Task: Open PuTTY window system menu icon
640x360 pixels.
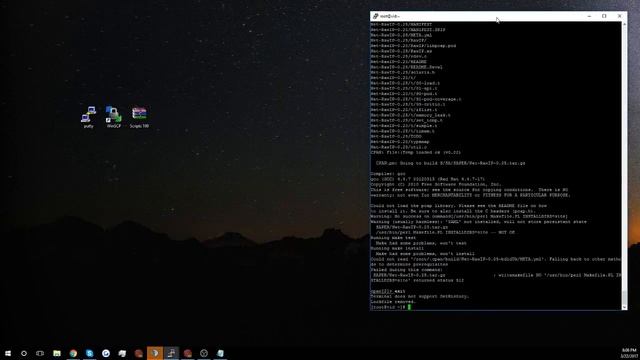Action: [x=375, y=16]
